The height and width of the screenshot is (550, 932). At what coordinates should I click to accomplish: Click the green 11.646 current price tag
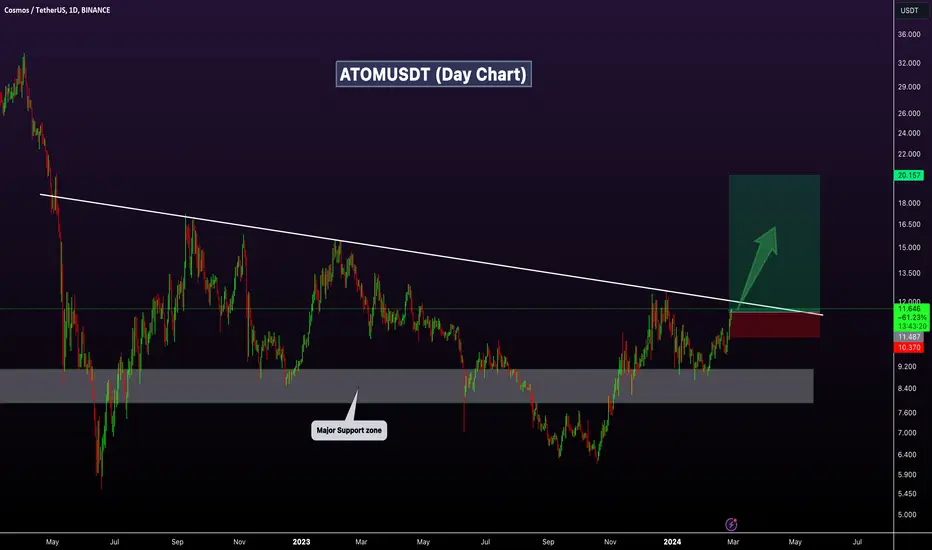(x=909, y=309)
